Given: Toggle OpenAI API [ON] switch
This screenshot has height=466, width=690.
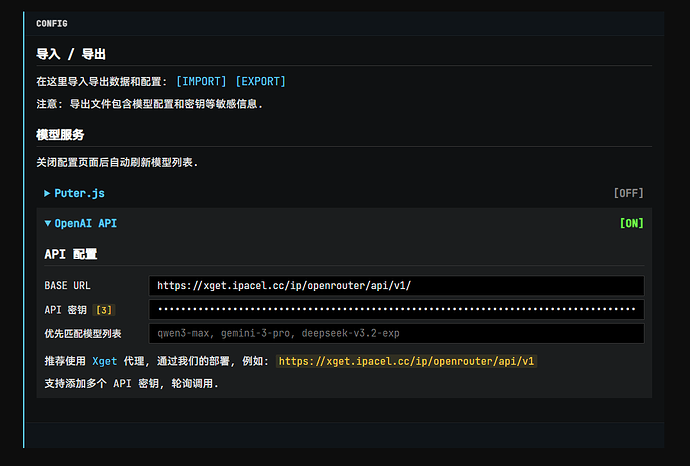Looking at the screenshot, I should pyautogui.click(x=631, y=223).
